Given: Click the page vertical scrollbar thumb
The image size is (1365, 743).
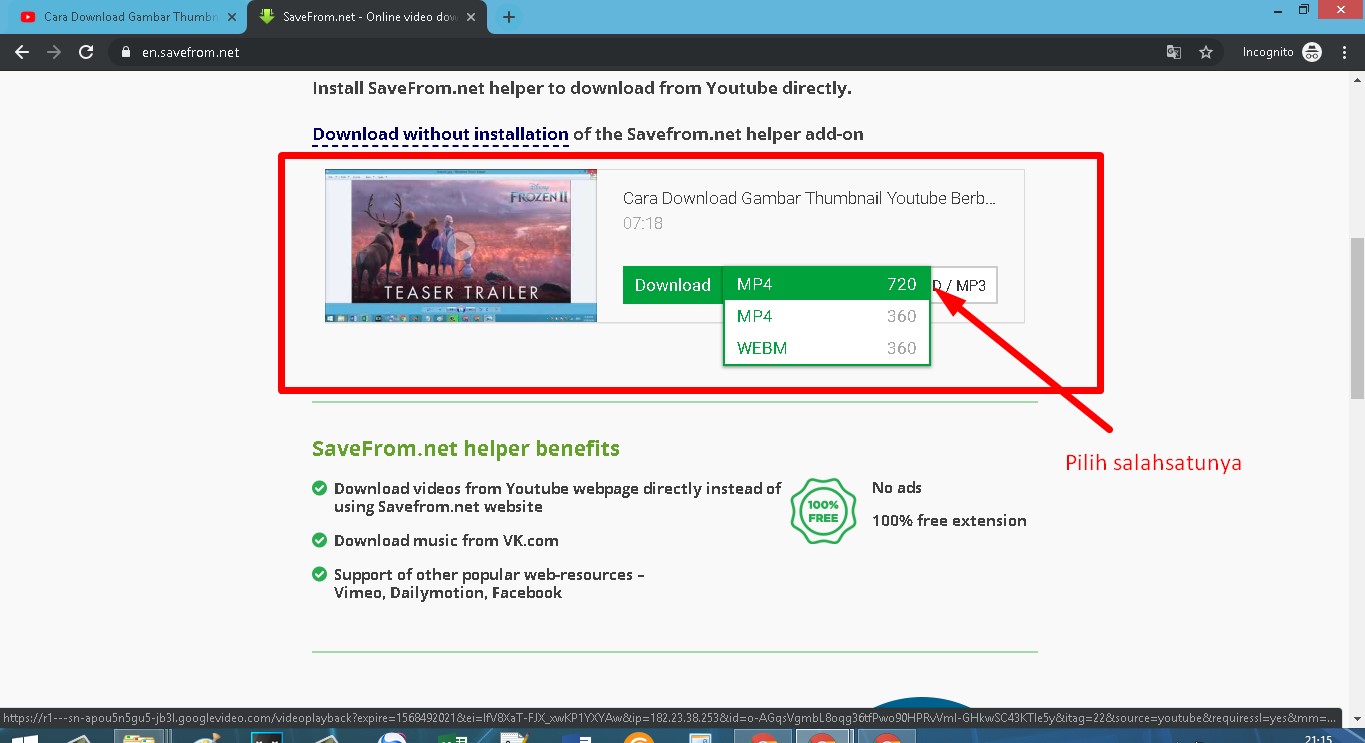Looking at the screenshot, I should click(1357, 318).
